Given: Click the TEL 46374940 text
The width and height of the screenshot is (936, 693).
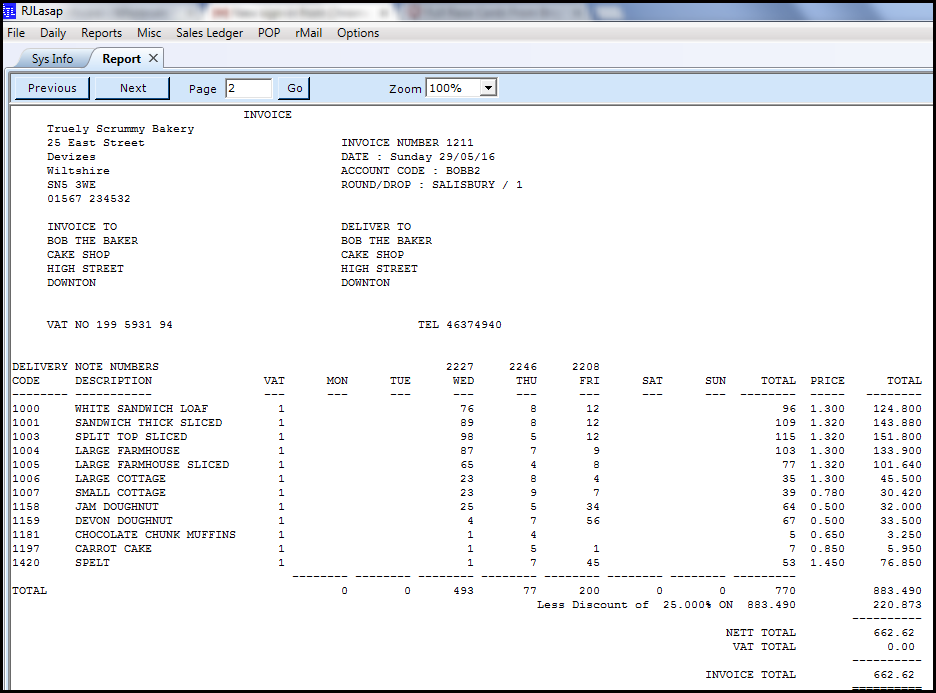Looking at the screenshot, I should click(460, 325).
